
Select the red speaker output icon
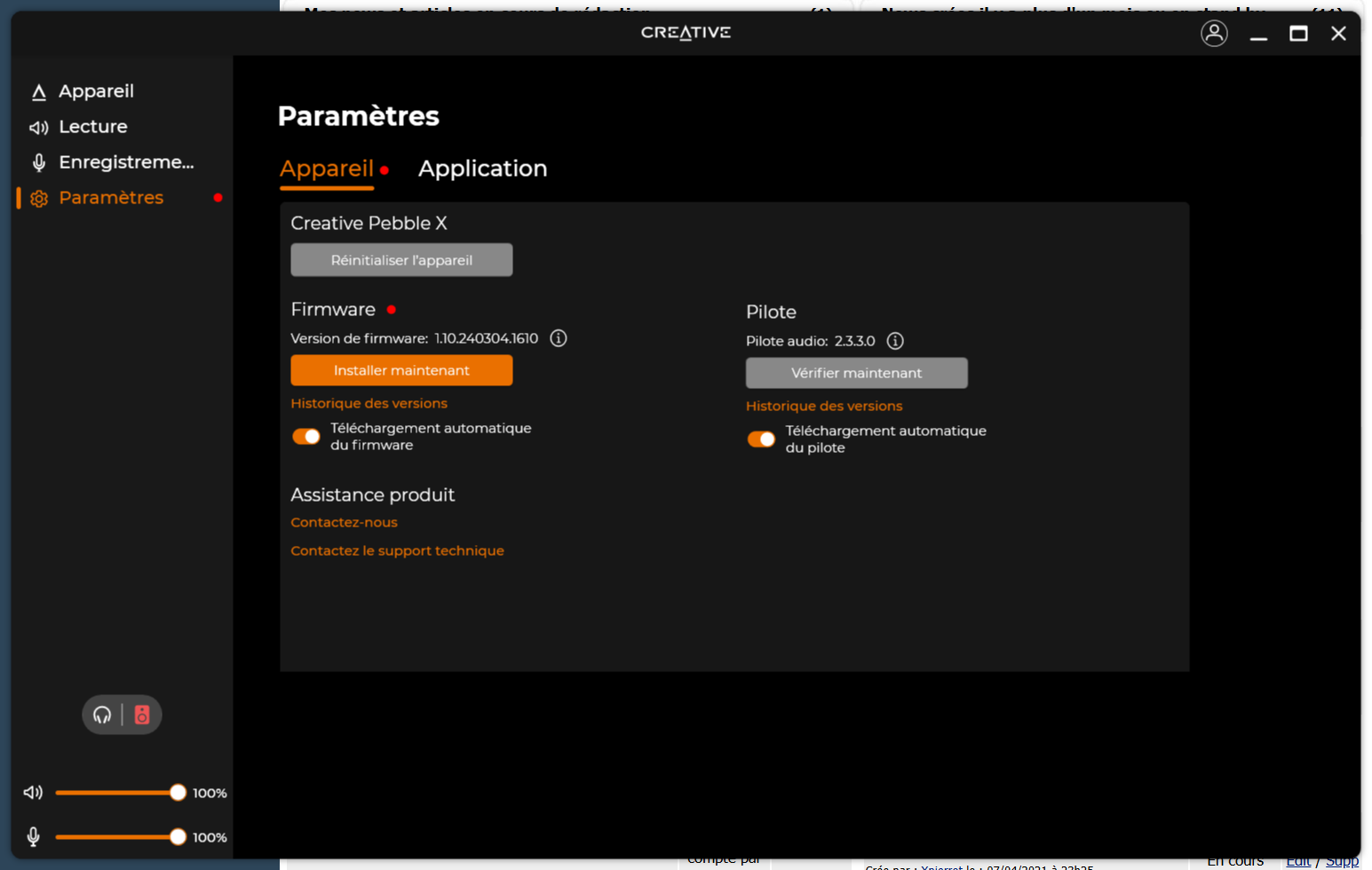(142, 715)
